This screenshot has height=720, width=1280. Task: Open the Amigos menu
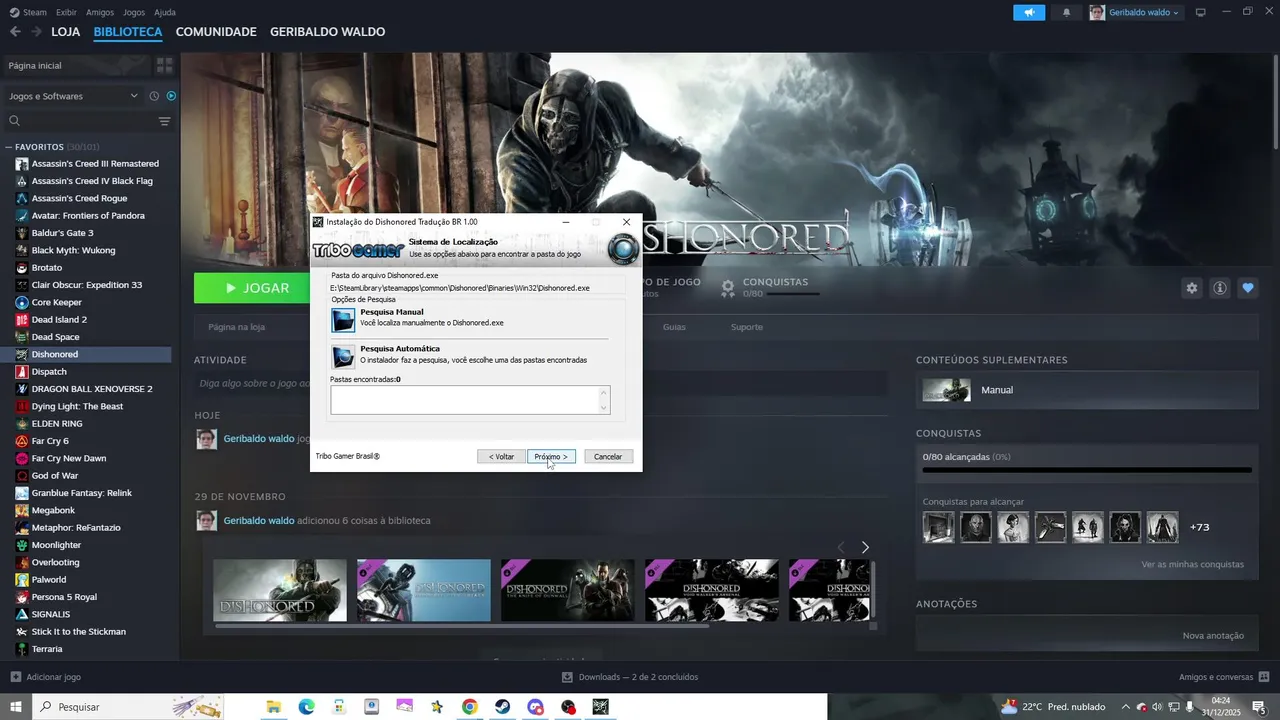click(100, 12)
